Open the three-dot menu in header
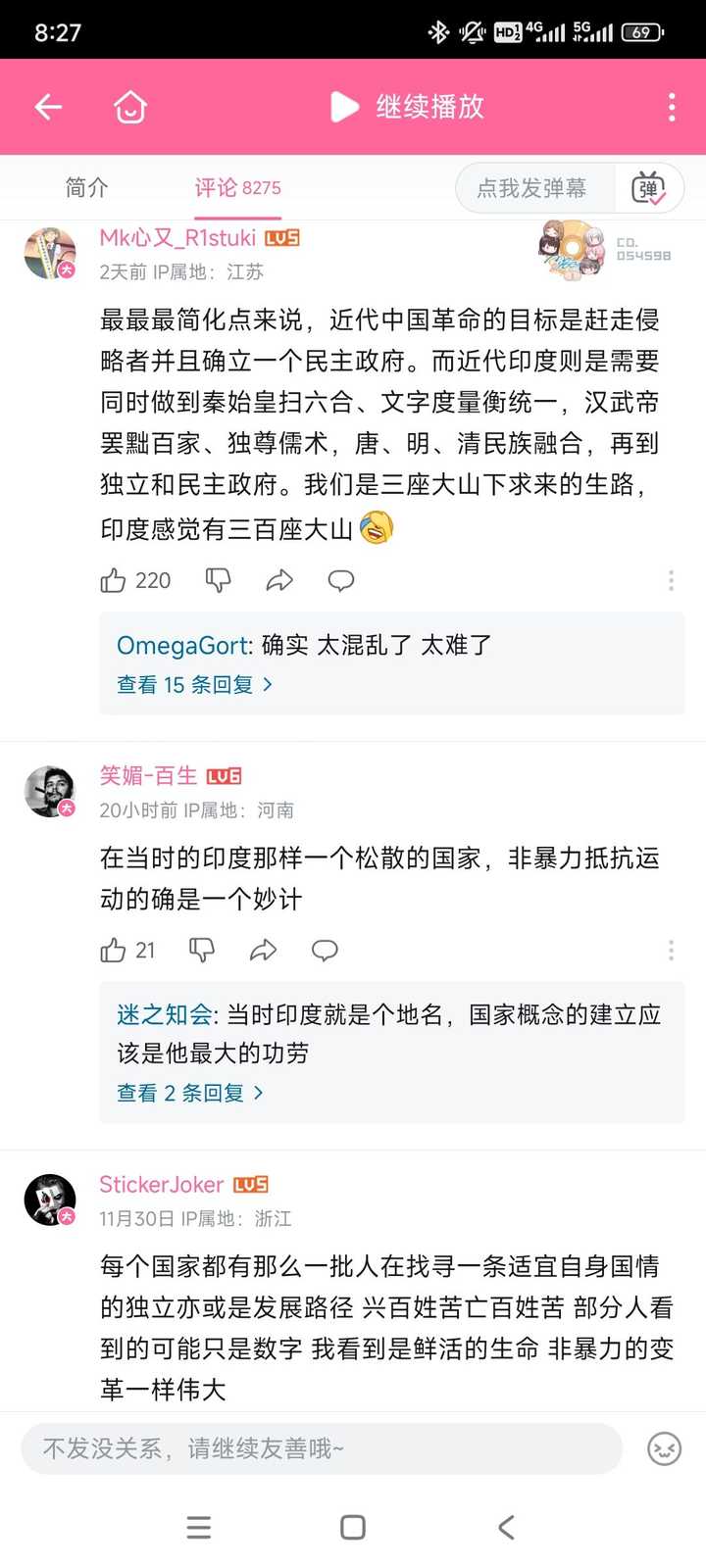Image resolution: width=706 pixels, height=1568 pixels. click(672, 107)
